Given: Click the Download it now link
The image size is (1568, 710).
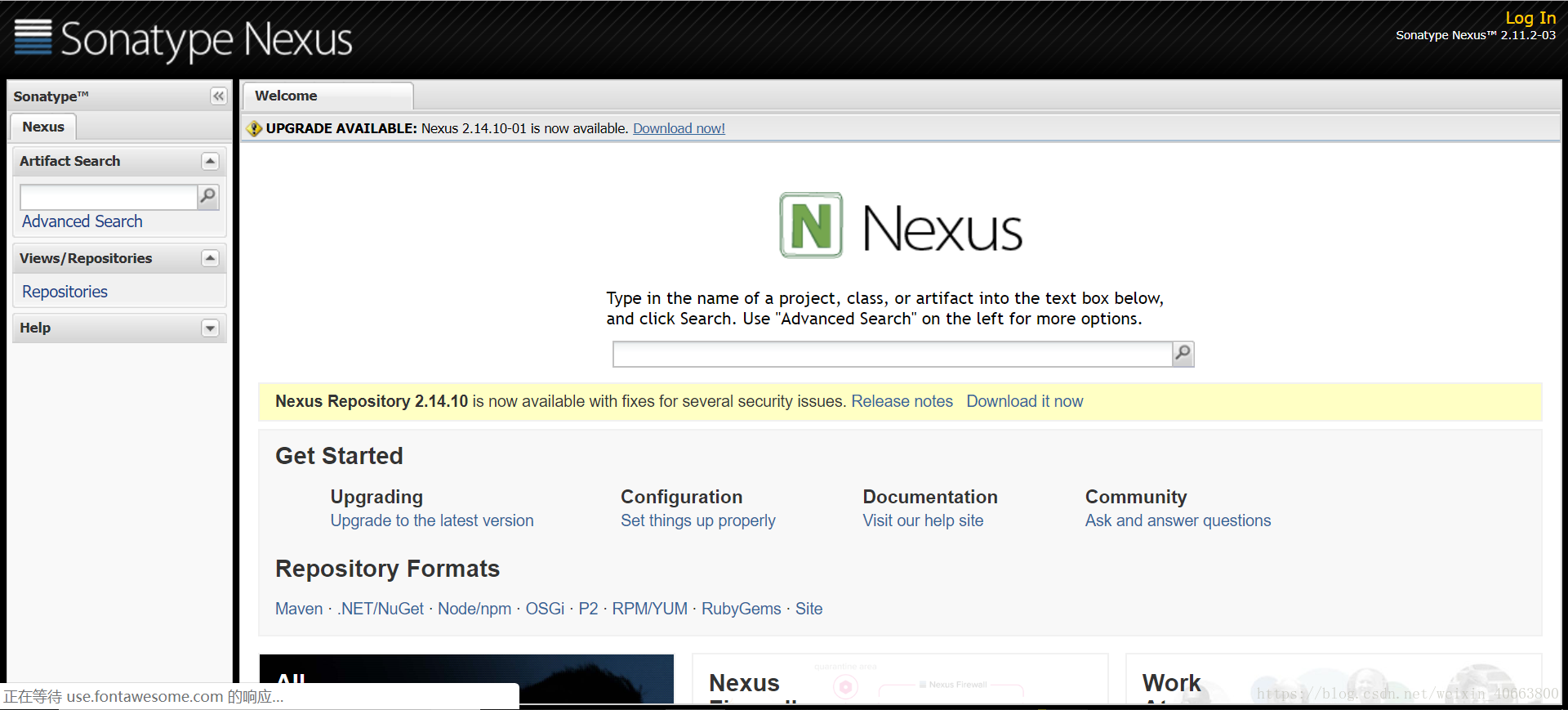Looking at the screenshot, I should [x=1025, y=401].
